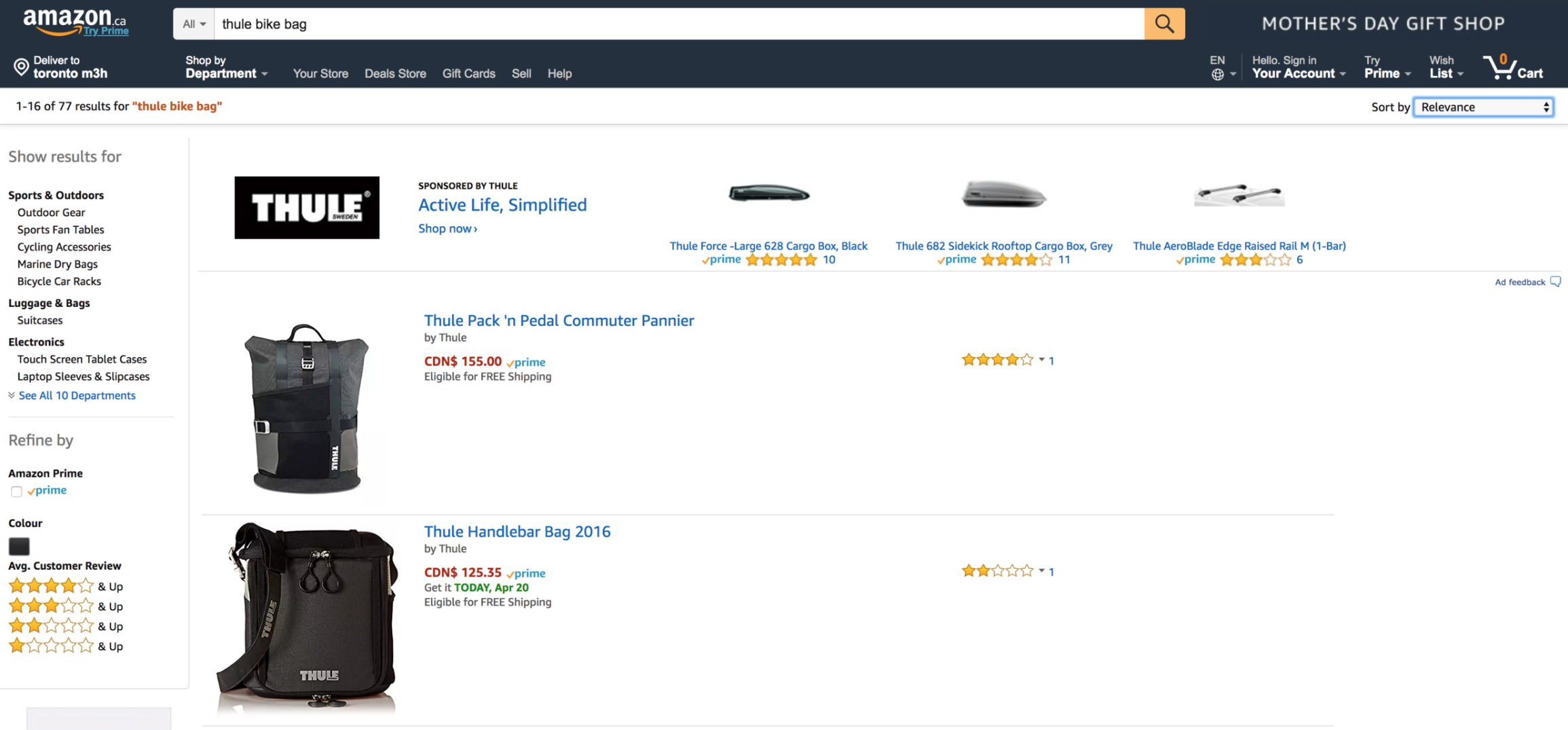Open Help in nav bar

point(559,73)
